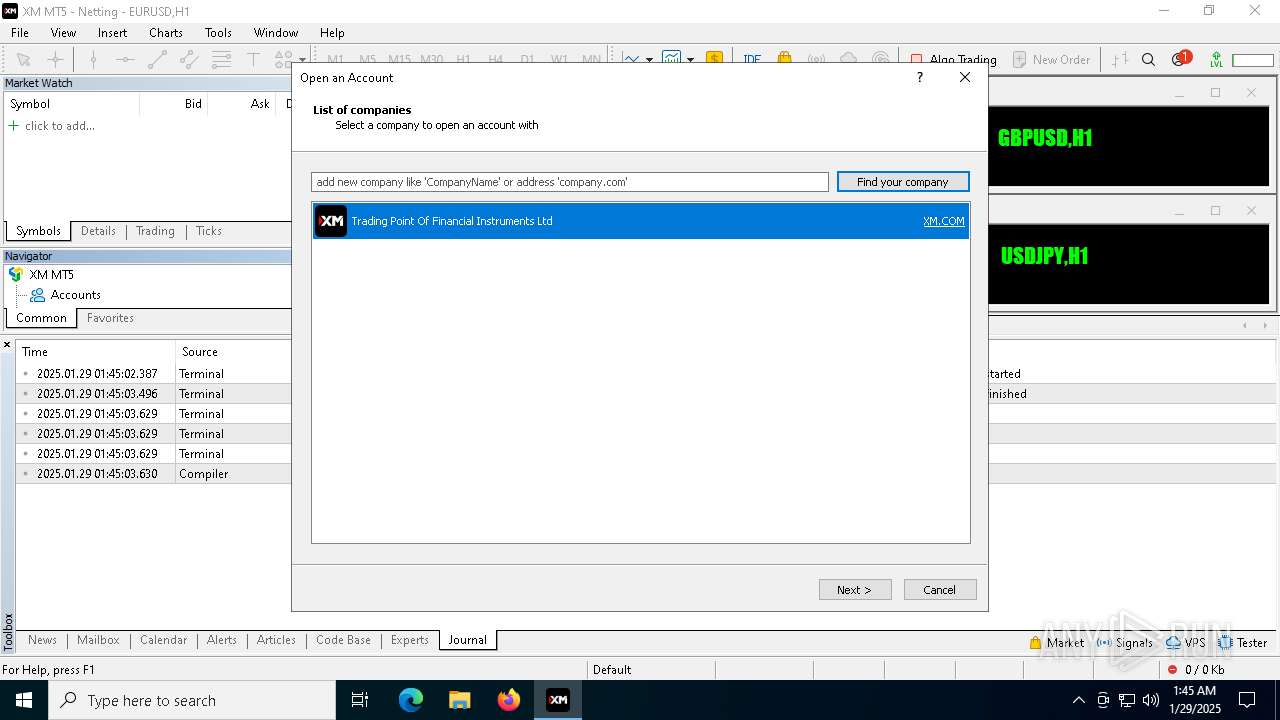Open the search magnifier icon
The height and width of the screenshot is (720, 1280).
(x=1149, y=59)
